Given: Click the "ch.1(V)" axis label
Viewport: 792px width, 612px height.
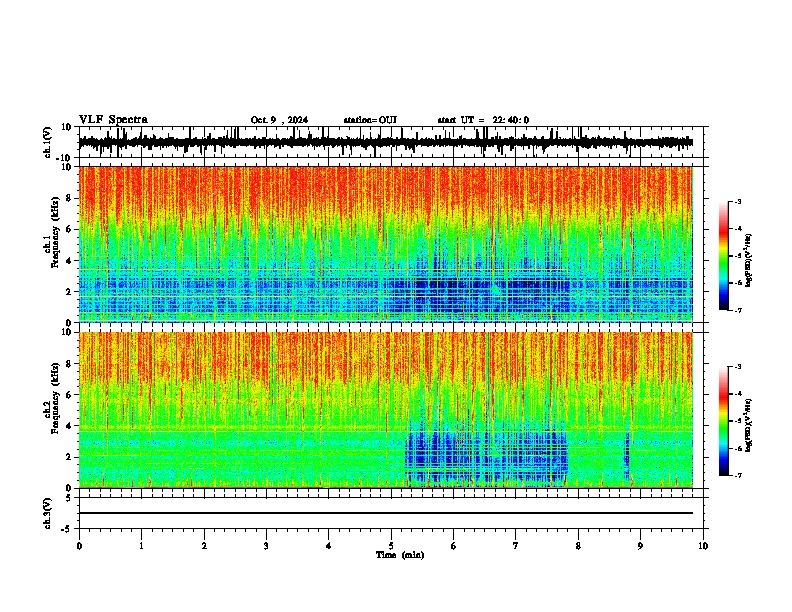Looking at the screenshot, I should (48, 142).
